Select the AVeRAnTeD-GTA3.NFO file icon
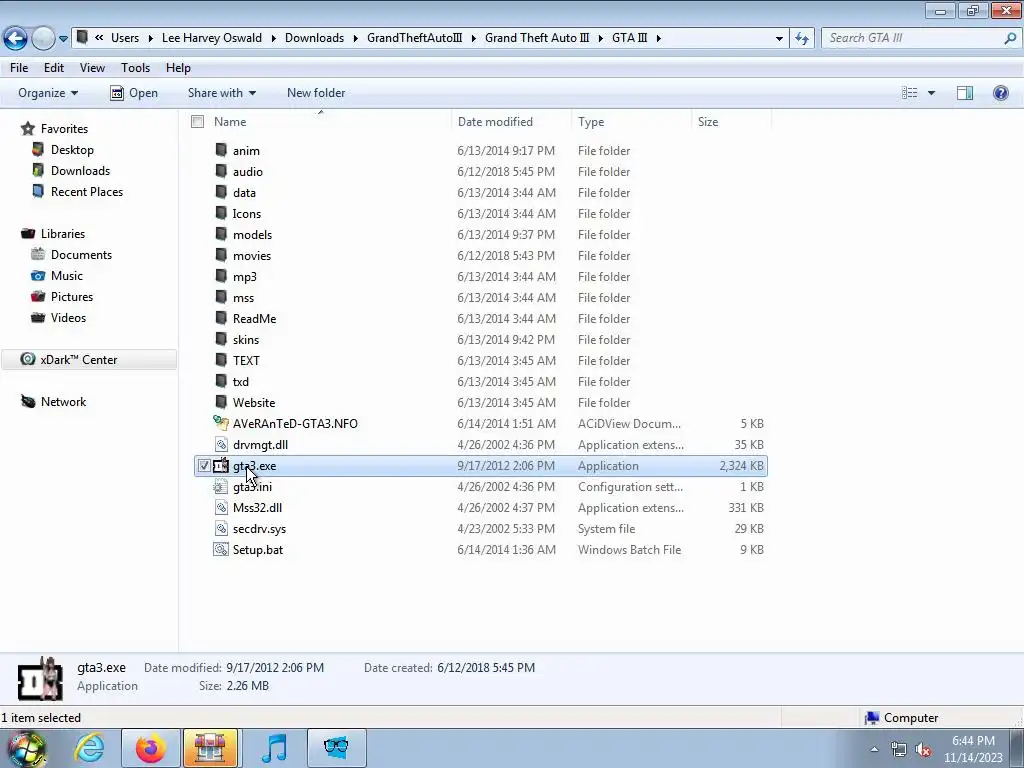This screenshot has width=1024, height=768. (221, 423)
